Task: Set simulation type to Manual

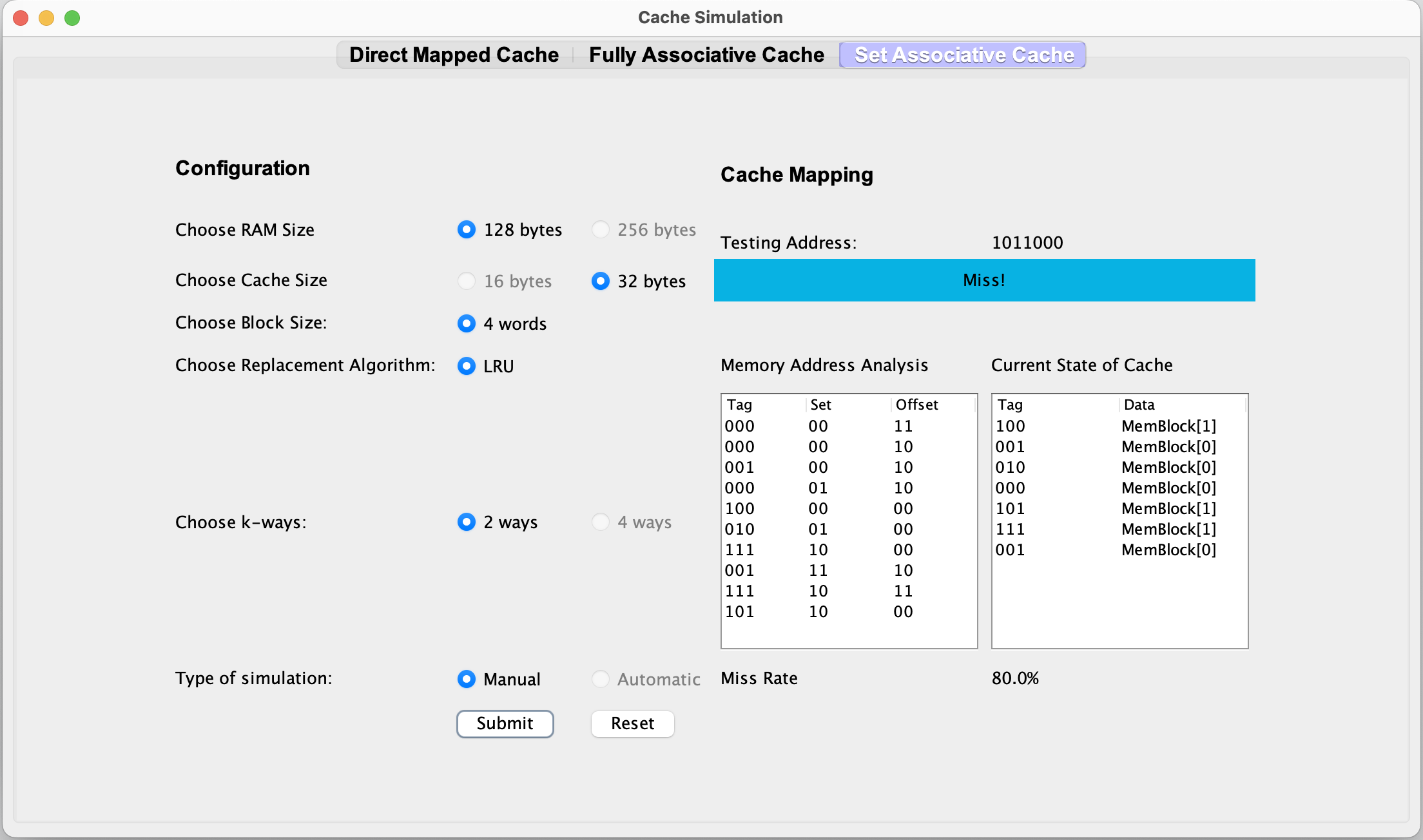Action: tap(467, 679)
